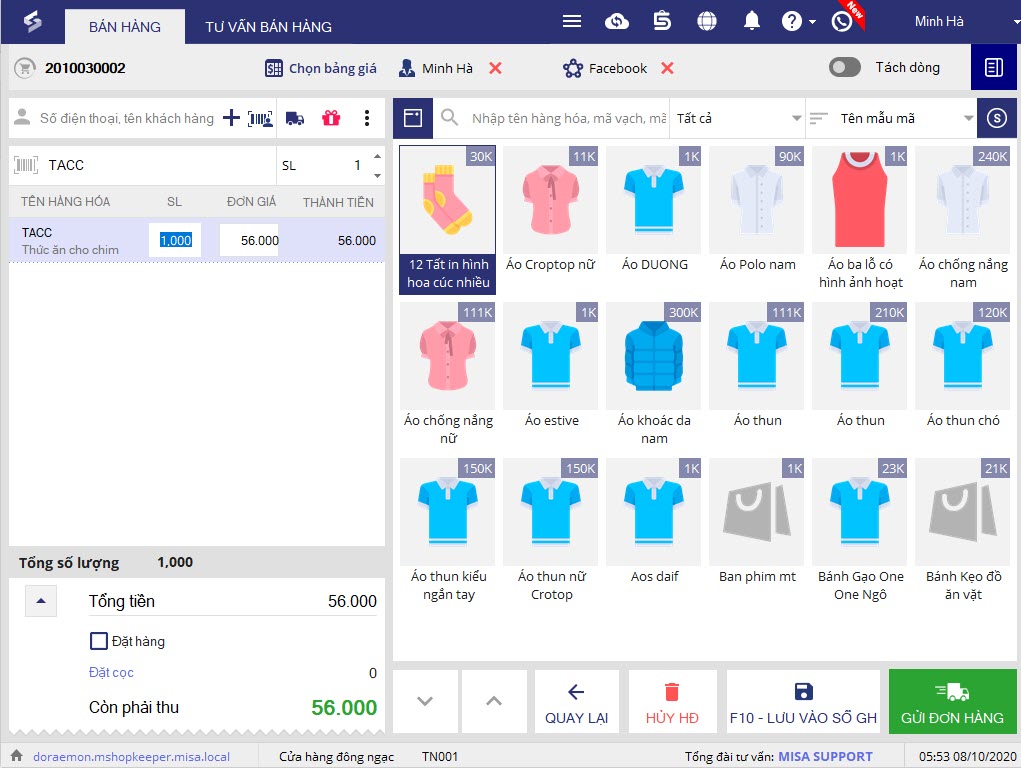Click F10 - LƯU VÀO SỔ GH button
The height and width of the screenshot is (768, 1021).
click(803, 702)
